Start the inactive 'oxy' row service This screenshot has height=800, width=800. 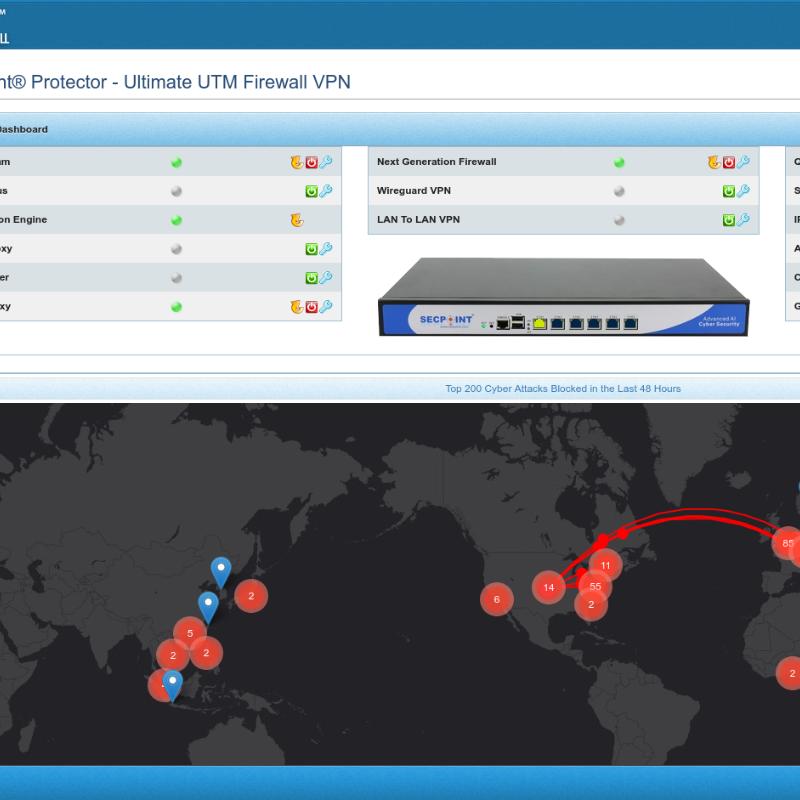tap(311, 249)
